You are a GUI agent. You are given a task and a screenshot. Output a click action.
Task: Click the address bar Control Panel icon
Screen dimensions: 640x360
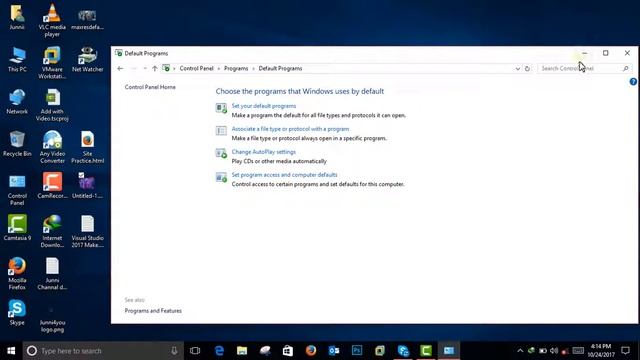pos(166,68)
